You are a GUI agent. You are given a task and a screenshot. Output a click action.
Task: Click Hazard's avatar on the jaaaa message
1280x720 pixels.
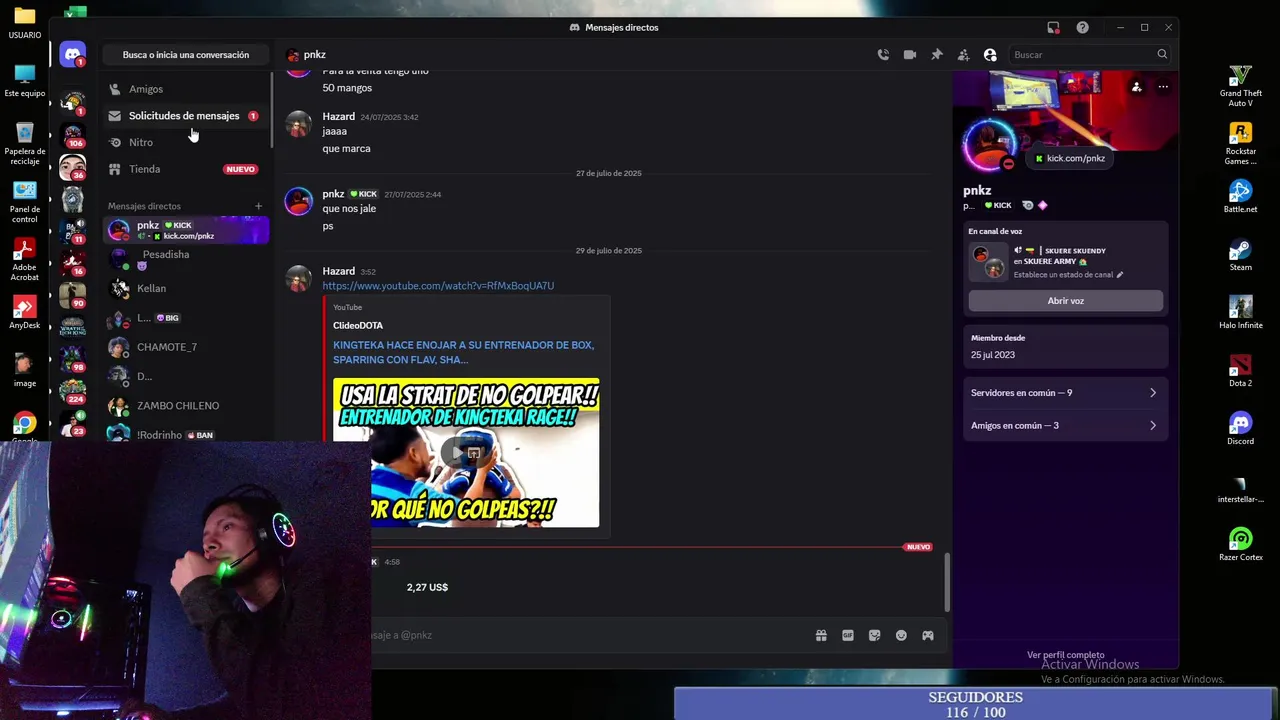coord(298,124)
